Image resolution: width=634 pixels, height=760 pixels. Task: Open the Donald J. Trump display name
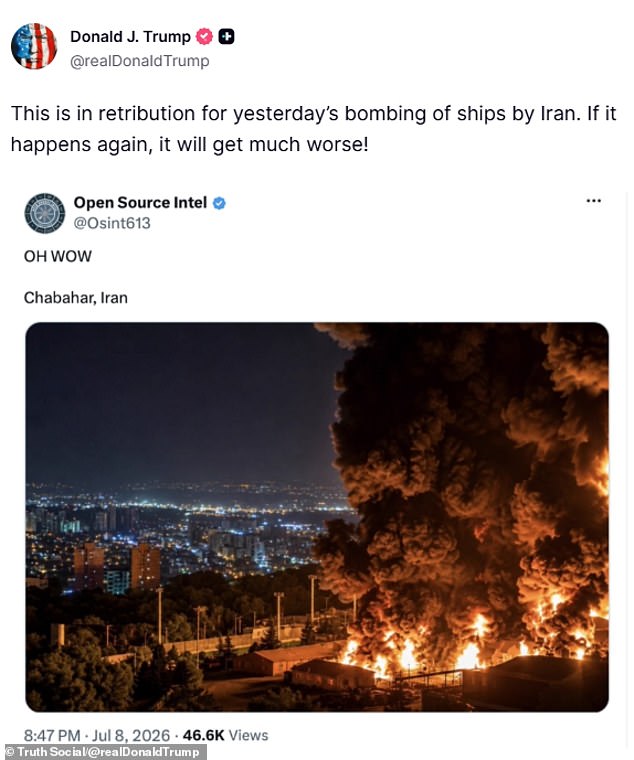[130, 37]
